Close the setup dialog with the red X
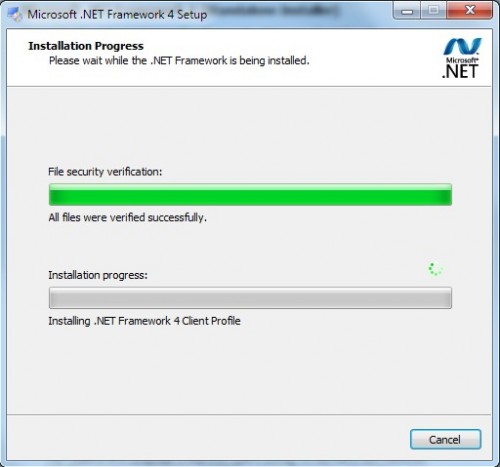The image size is (500, 467). 469,11
